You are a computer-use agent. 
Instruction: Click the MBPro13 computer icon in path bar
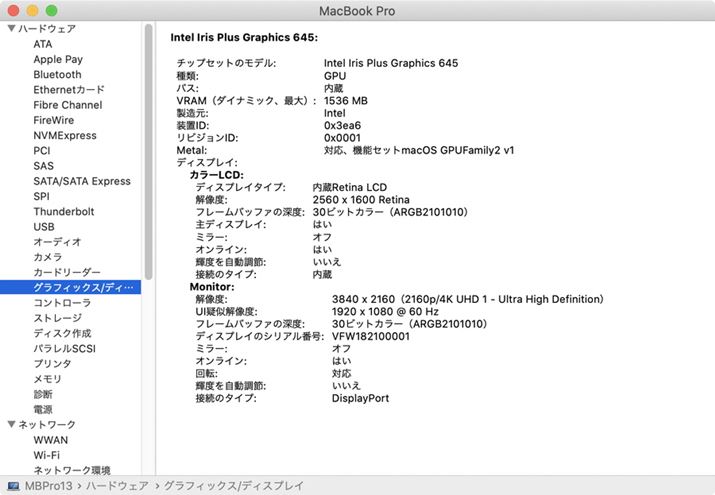(x=12, y=485)
